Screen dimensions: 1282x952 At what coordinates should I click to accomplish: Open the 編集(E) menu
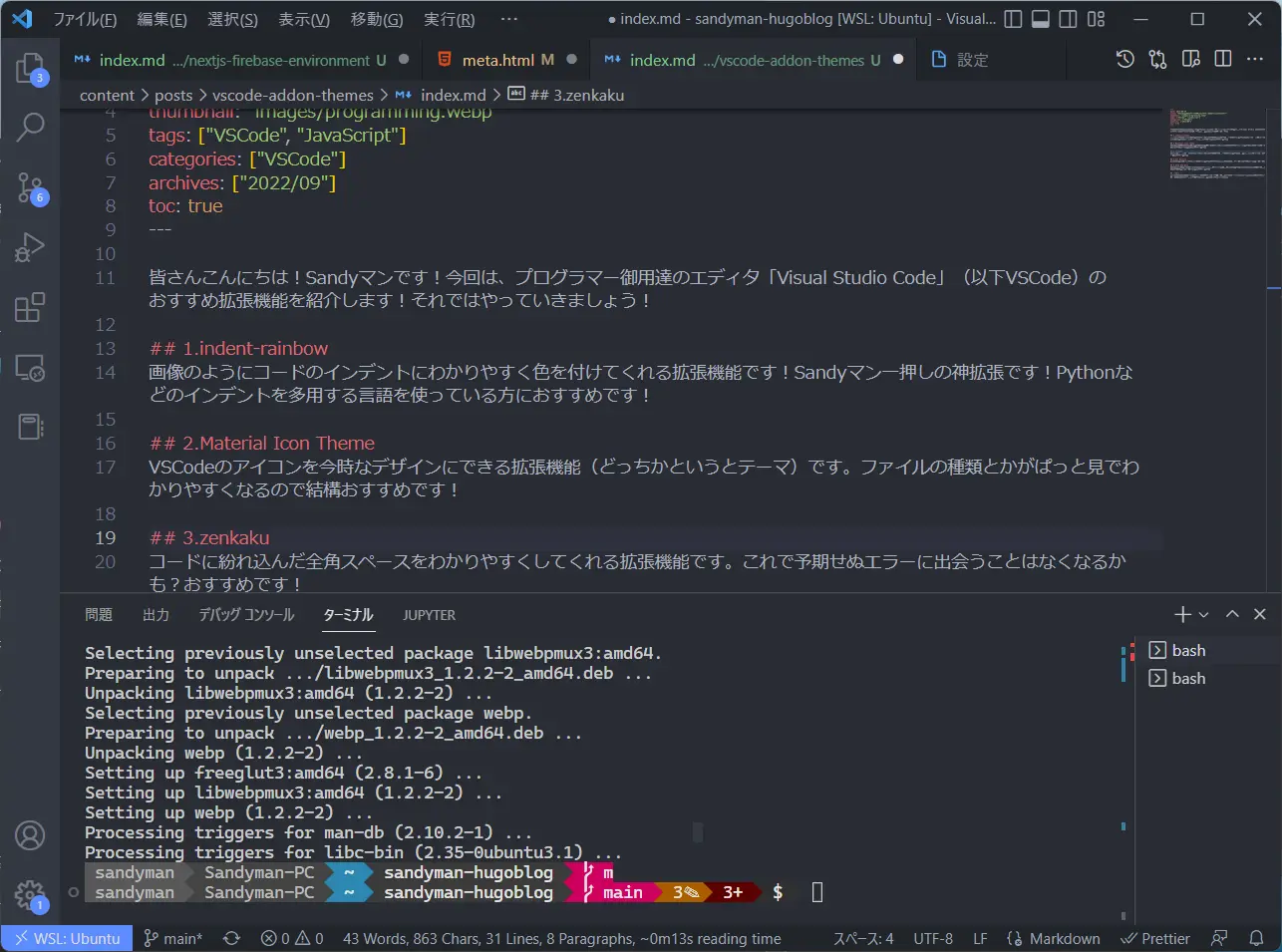tap(162, 19)
